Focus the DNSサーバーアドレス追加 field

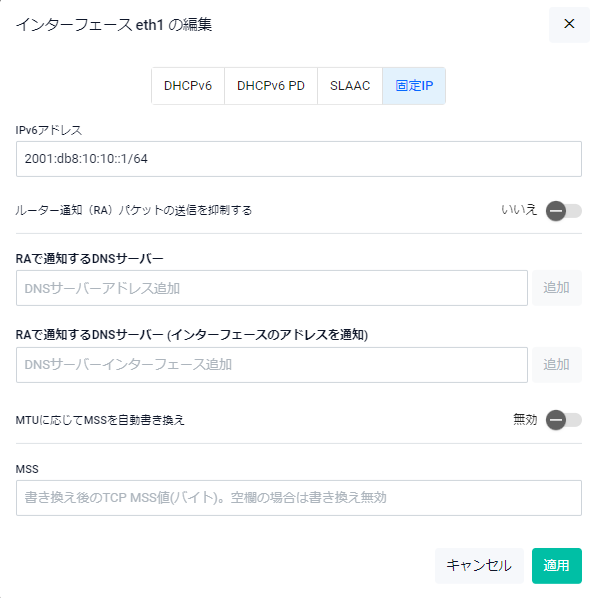pos(271,288)
